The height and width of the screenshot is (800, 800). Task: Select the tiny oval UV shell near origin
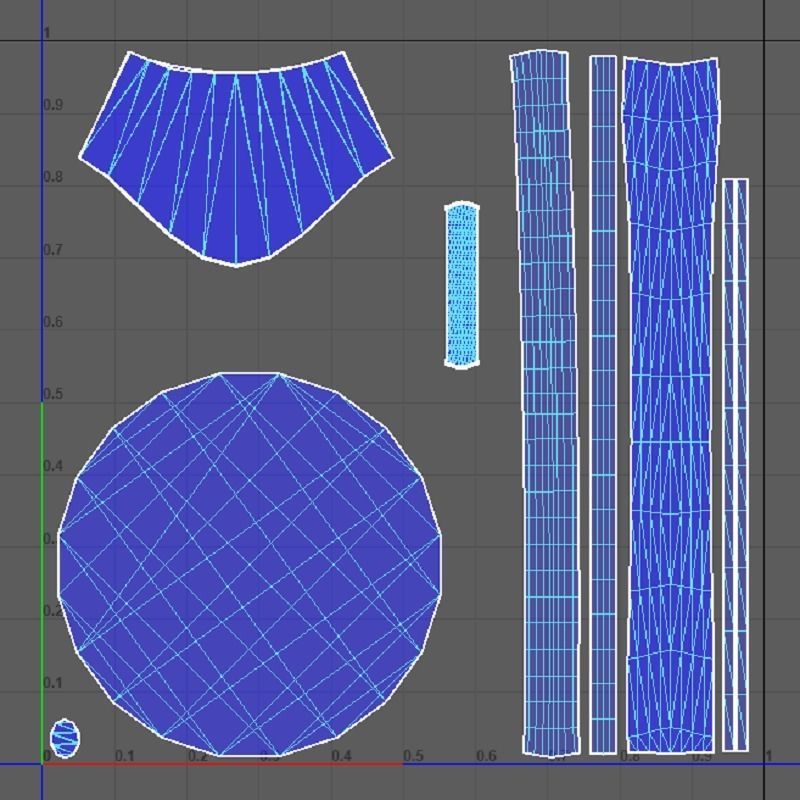pyautogui.click(x=65, y=738)
